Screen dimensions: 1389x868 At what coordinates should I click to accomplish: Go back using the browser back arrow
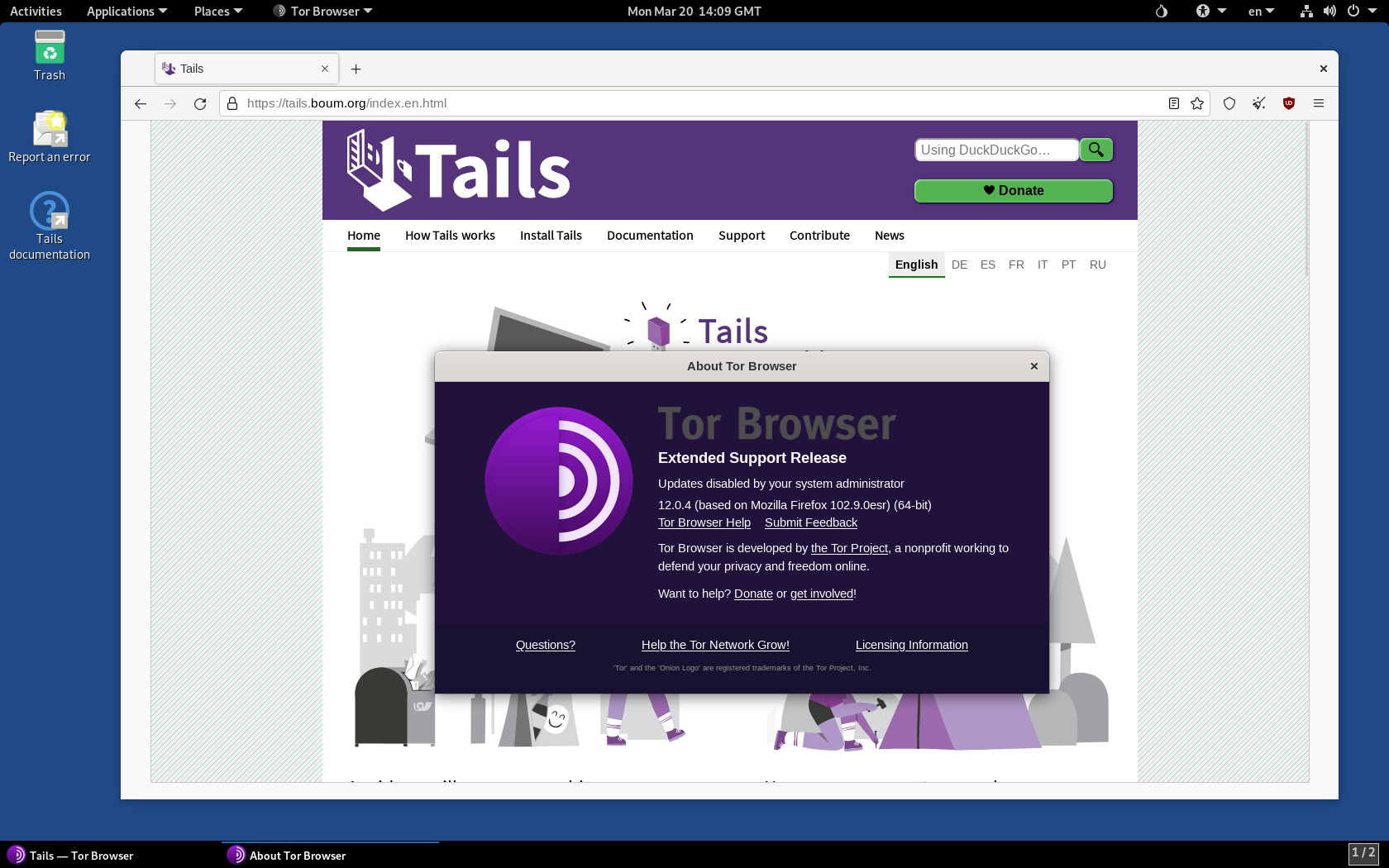141,103
